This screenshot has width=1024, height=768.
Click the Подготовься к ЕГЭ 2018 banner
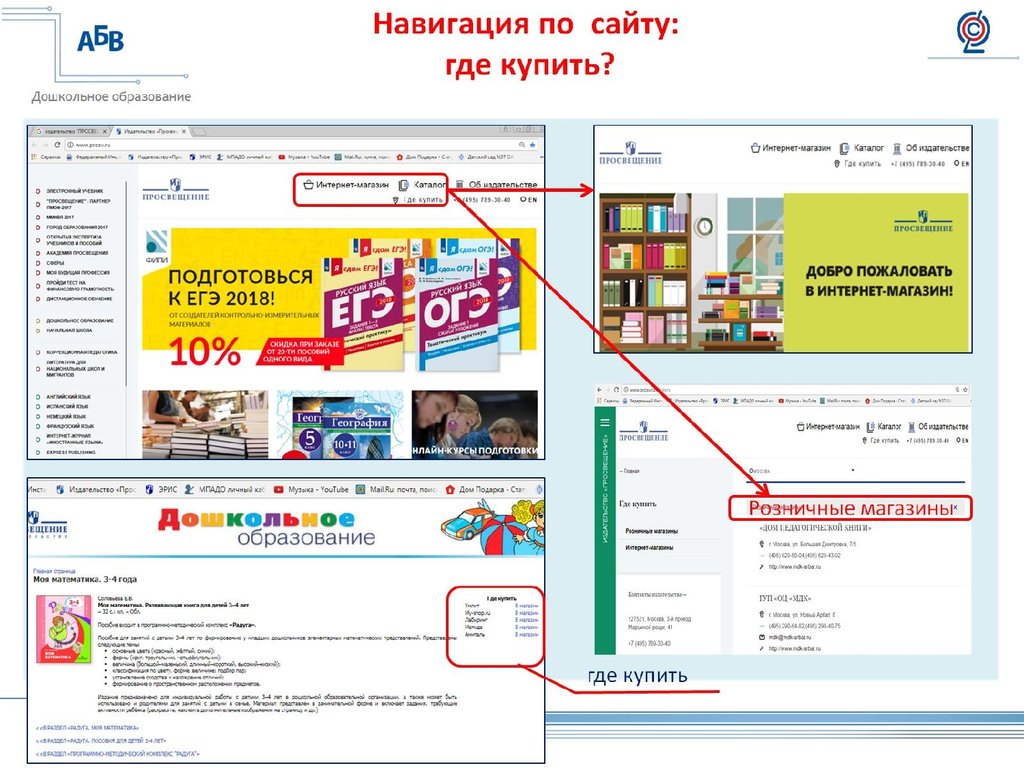(x=340, y=298)
